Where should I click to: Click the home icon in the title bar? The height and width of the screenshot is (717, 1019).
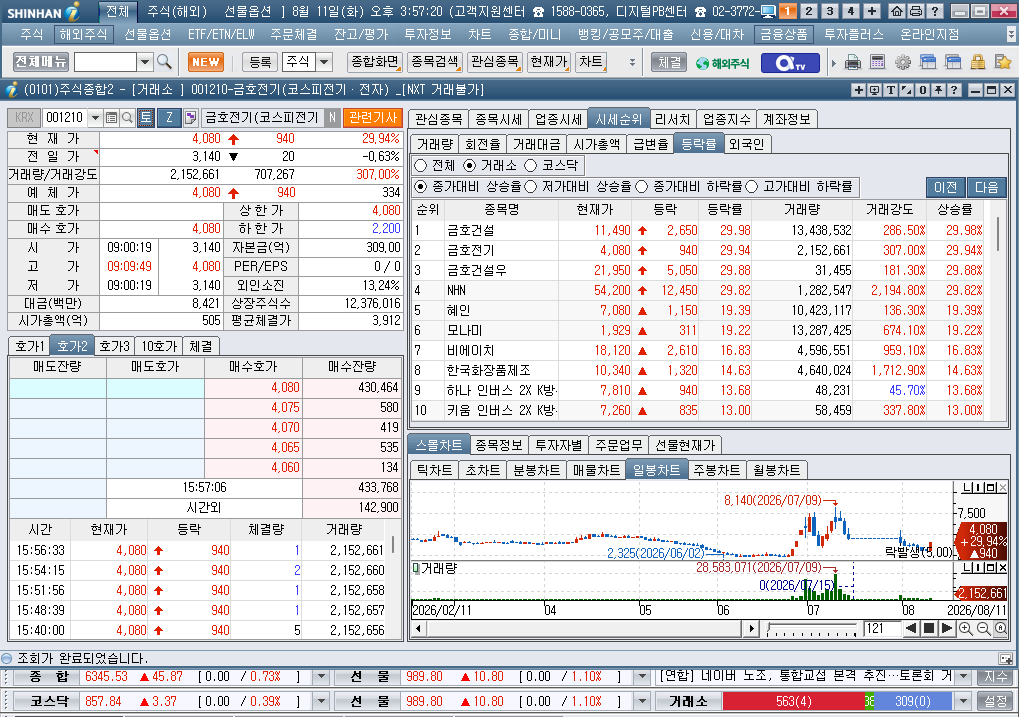click(x=897, y=11)
